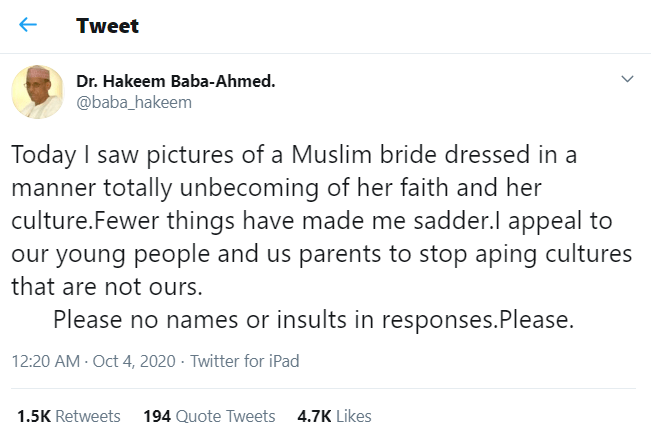Image resolution: width=651 pixels, height=441 pixels.
Task: Click the tweet line starting "Today I saw"
Action: click(298, 158)
